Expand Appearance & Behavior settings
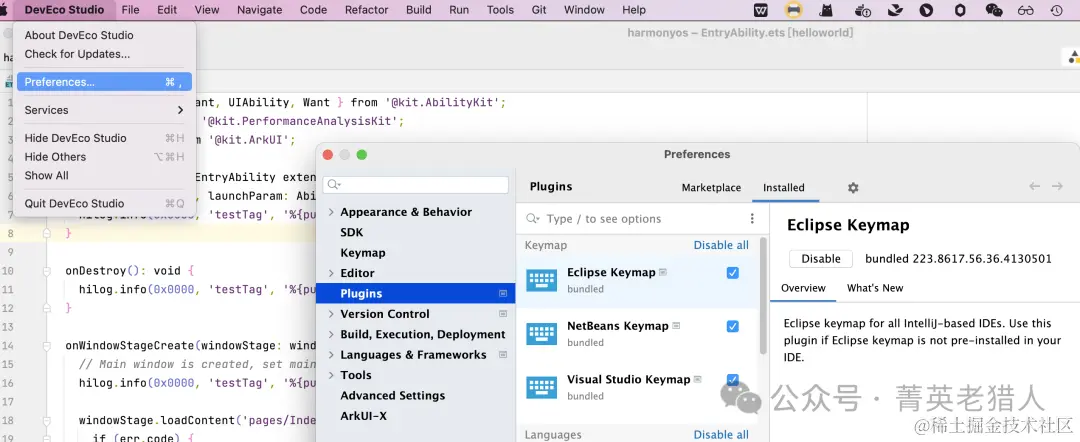 click(x=331, y=212)
